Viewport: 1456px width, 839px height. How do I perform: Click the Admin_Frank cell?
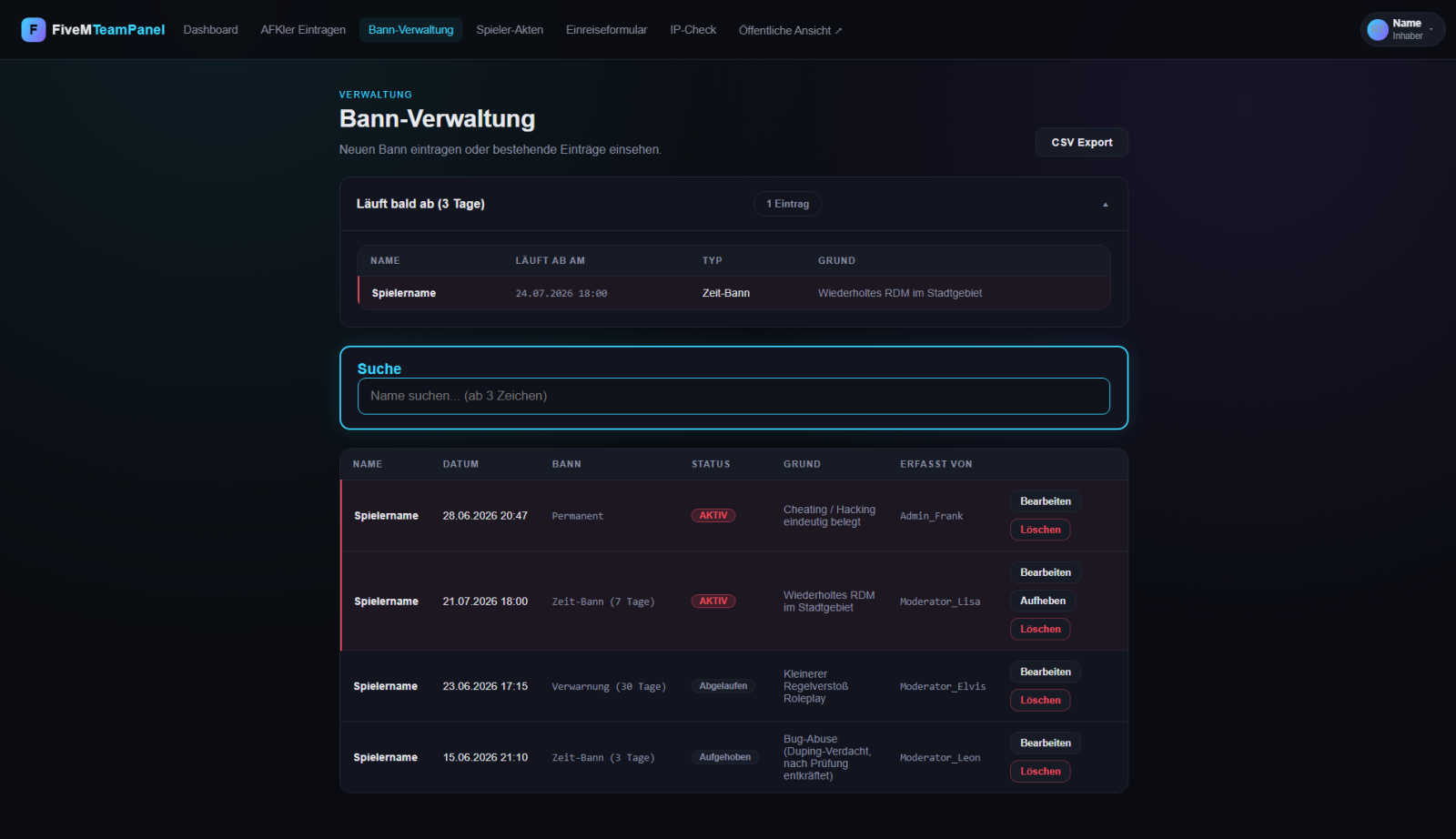(x=931, y=516)
